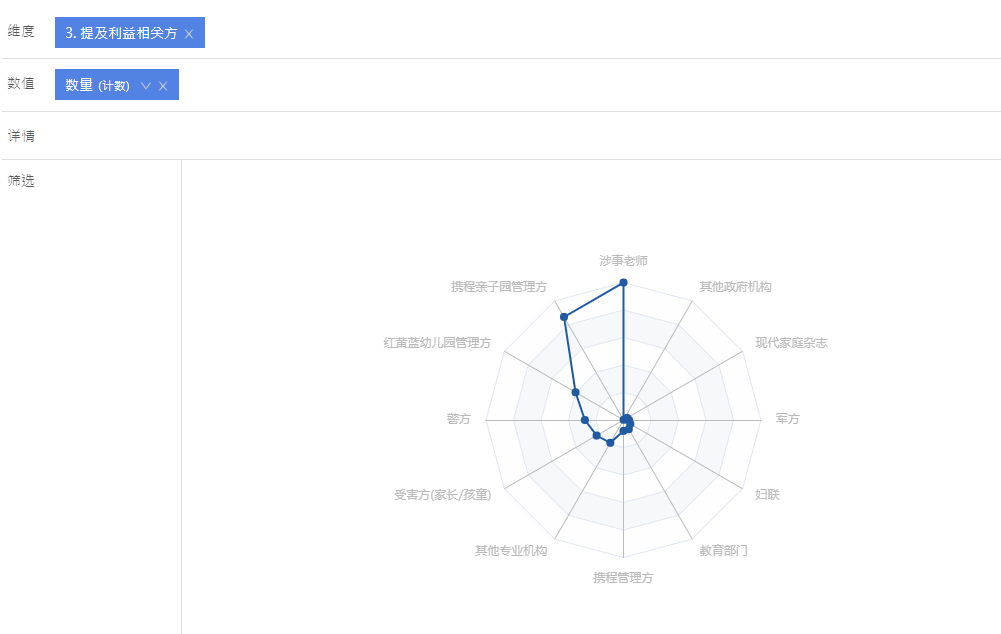1001x634 pixels.
Task: Click the 其他专业机构 radar data point
Action: [x=610, y=443]
